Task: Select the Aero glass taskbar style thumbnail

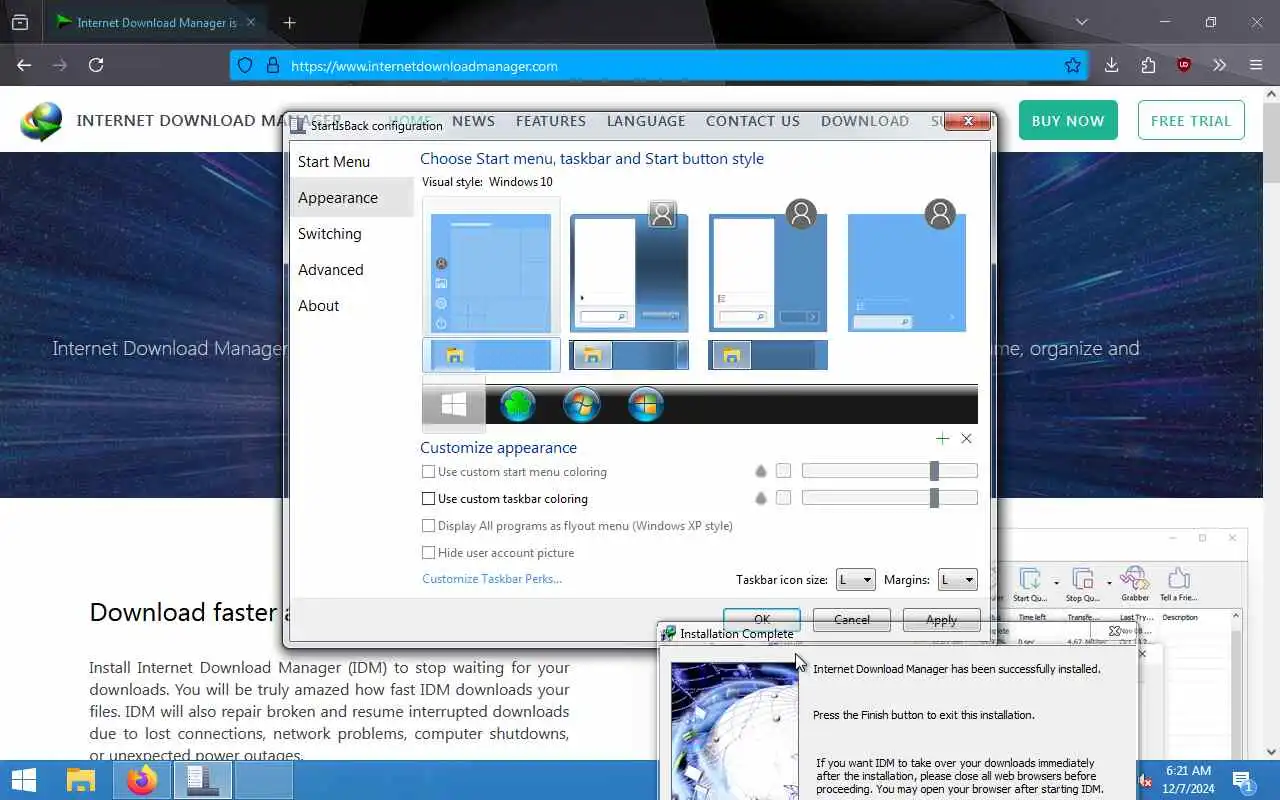Action: tap(629, 355)
